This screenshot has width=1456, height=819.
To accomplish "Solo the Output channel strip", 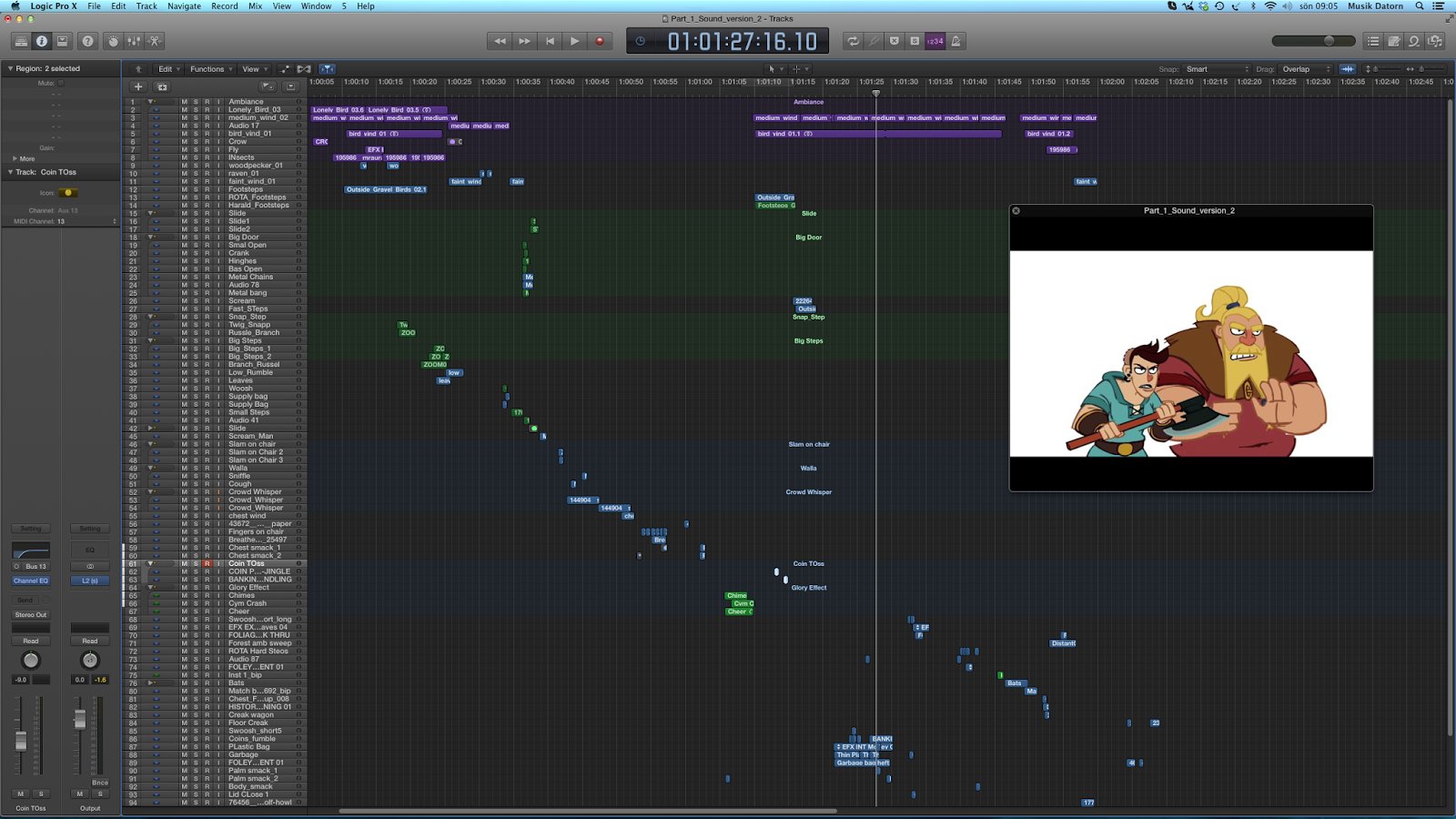I will tap(100, 794).
